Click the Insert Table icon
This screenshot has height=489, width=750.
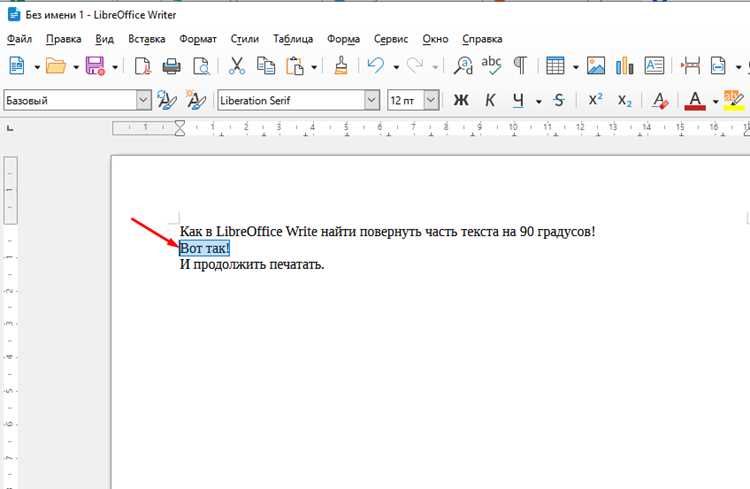[555, 66]
